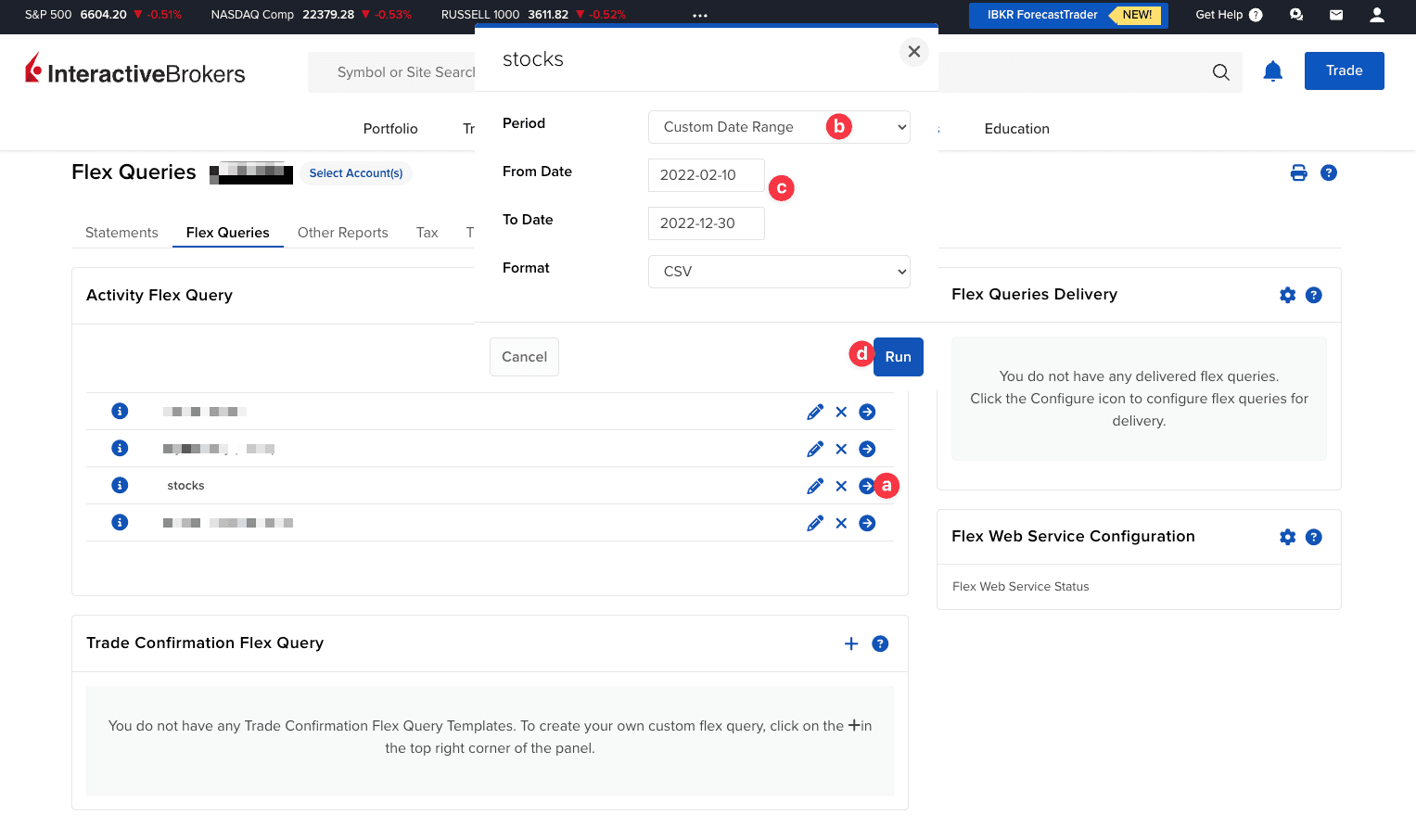
Task: Click info icon beside stocks query
Action: tap(120, 485)
